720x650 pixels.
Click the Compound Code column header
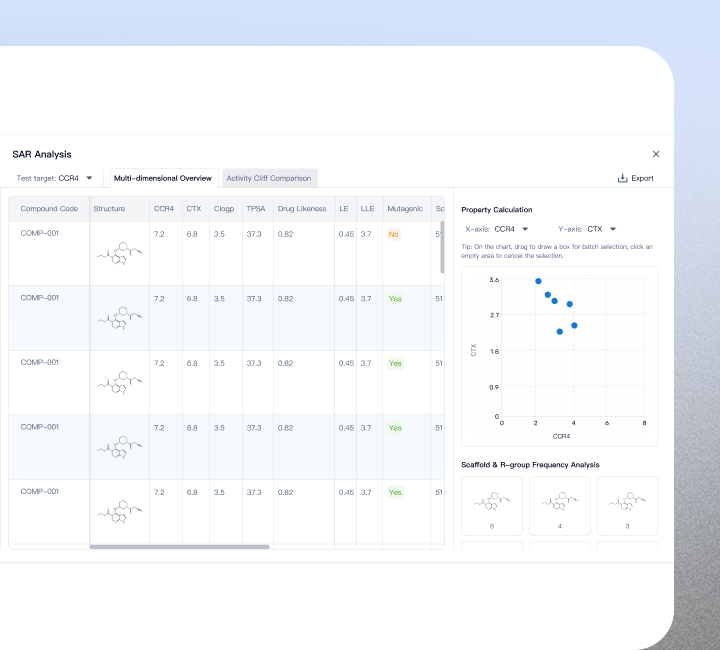[x=49, y=209]
